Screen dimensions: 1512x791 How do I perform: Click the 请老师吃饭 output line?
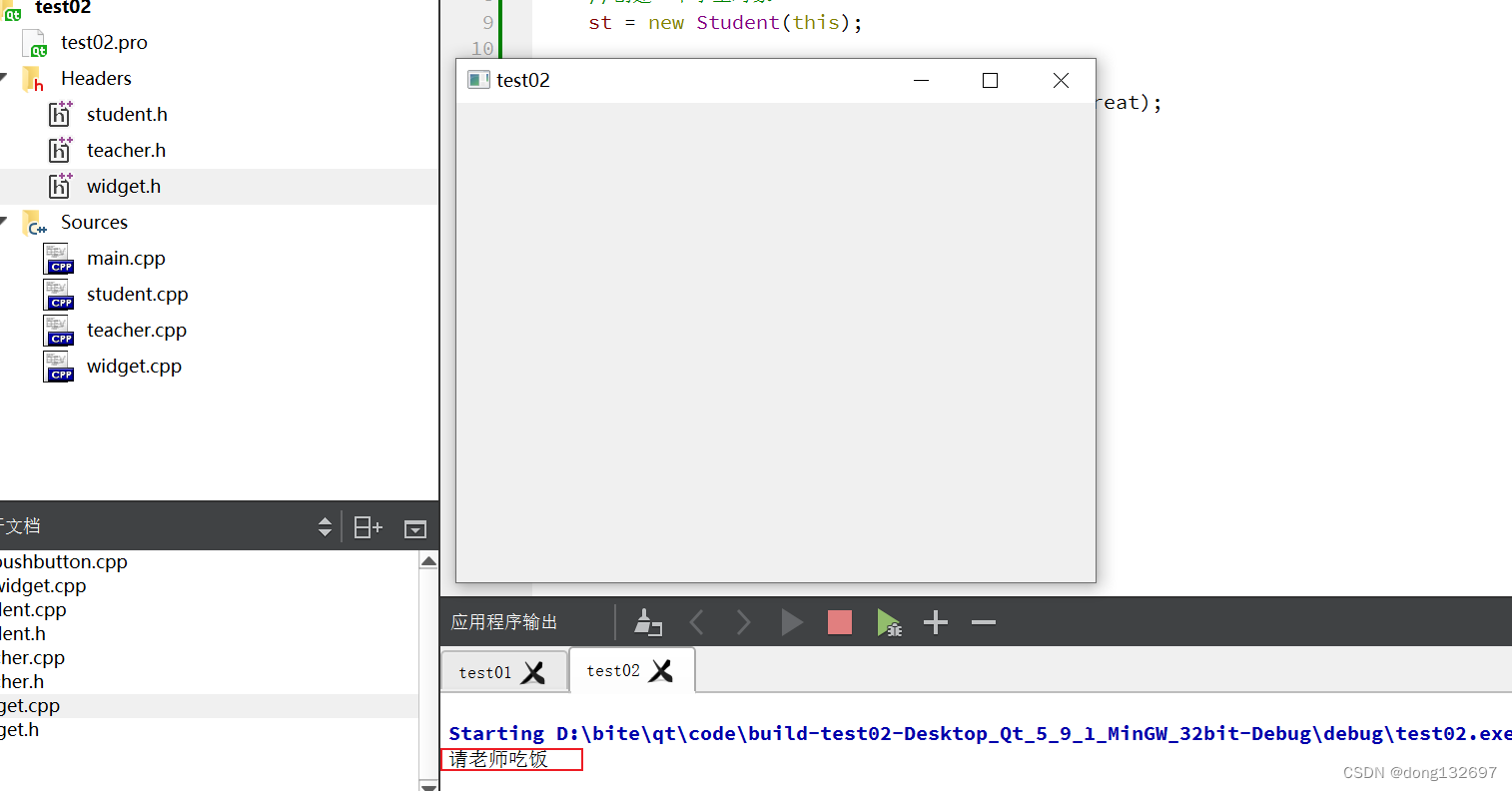point(498,759)
